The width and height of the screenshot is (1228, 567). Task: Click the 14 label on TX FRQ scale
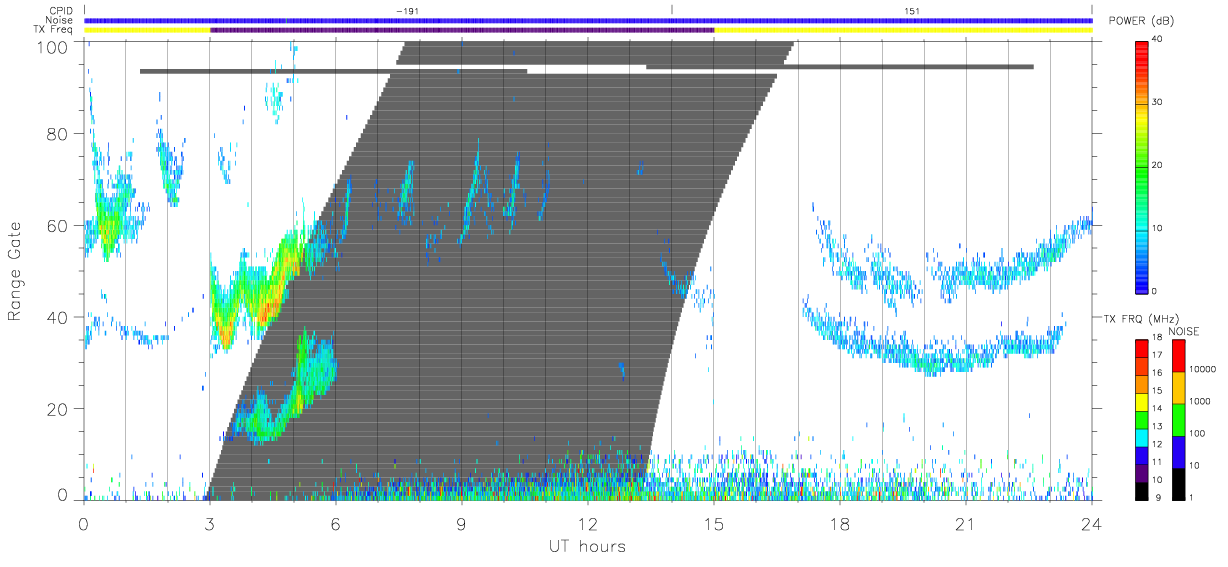[x=1157, y=409]
